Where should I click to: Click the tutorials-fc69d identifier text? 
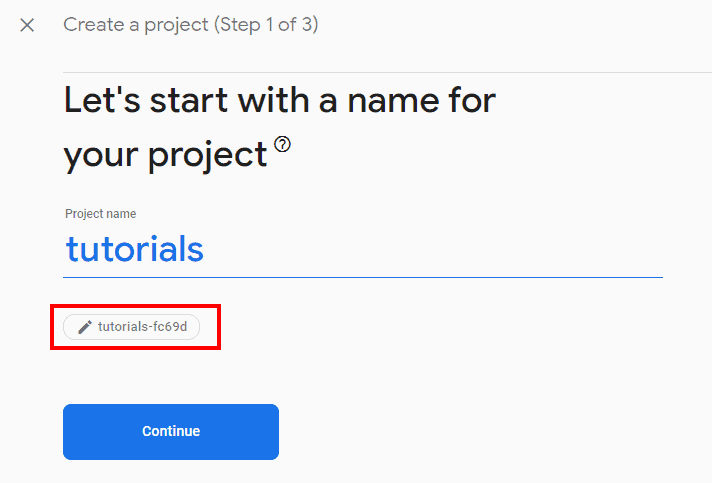coord(143,327)
